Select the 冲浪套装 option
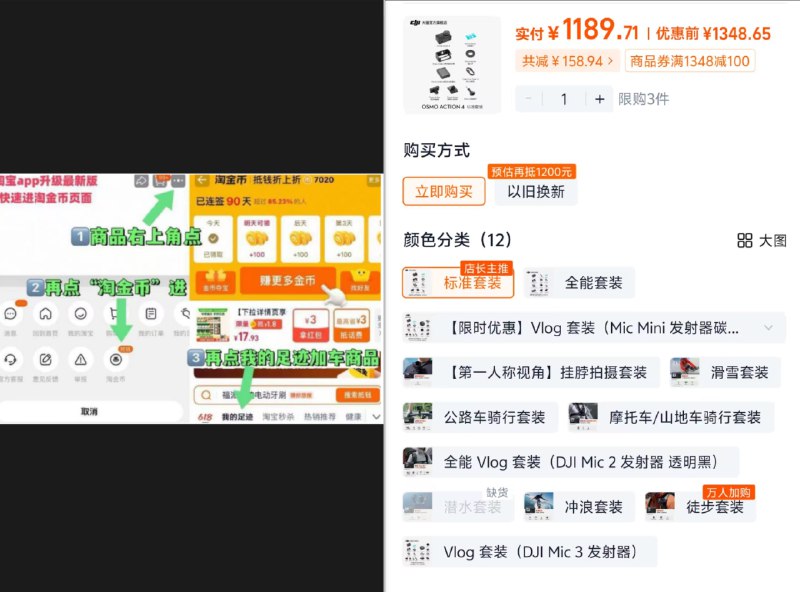800x592 pixels. pos(580,507)
